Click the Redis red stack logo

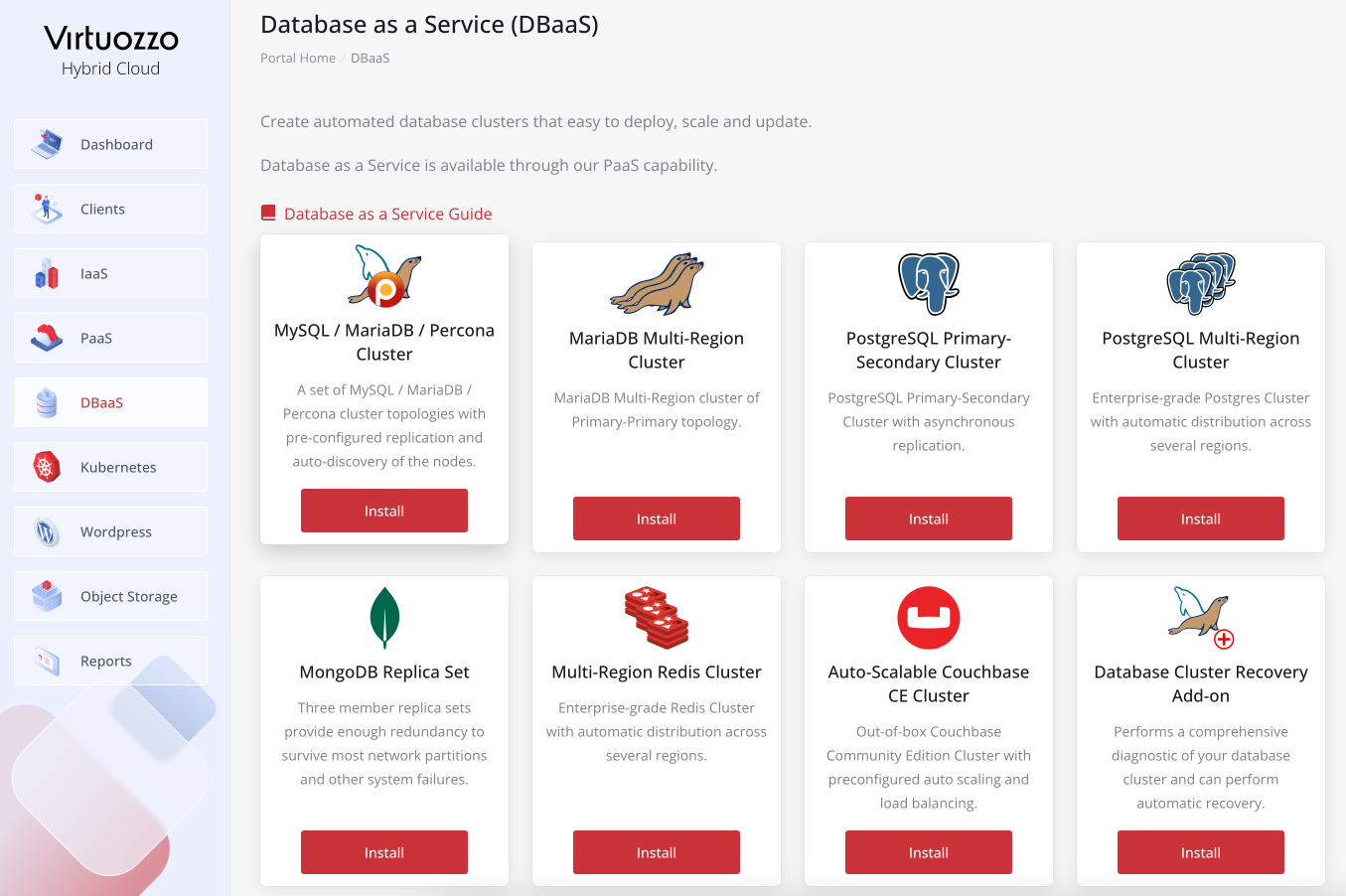point(657,617)
